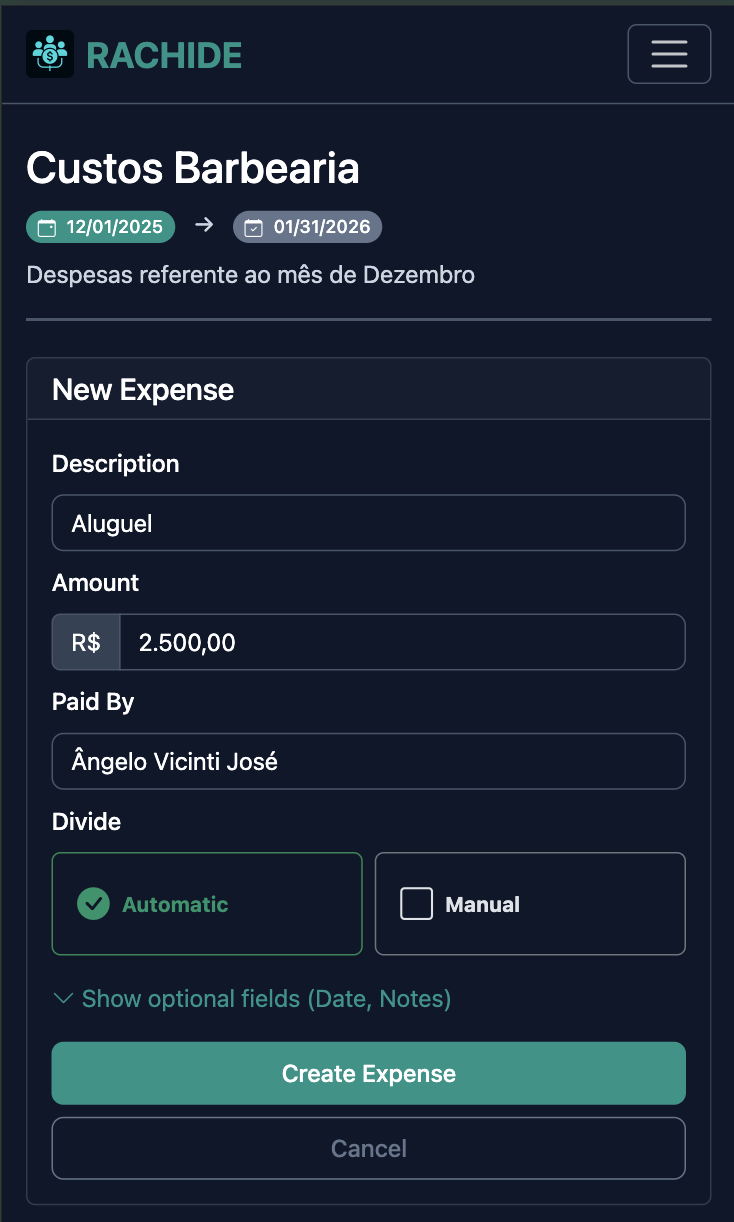Select the Automatic divide option
The image size is (734, 1222).
tap(206, 903)
